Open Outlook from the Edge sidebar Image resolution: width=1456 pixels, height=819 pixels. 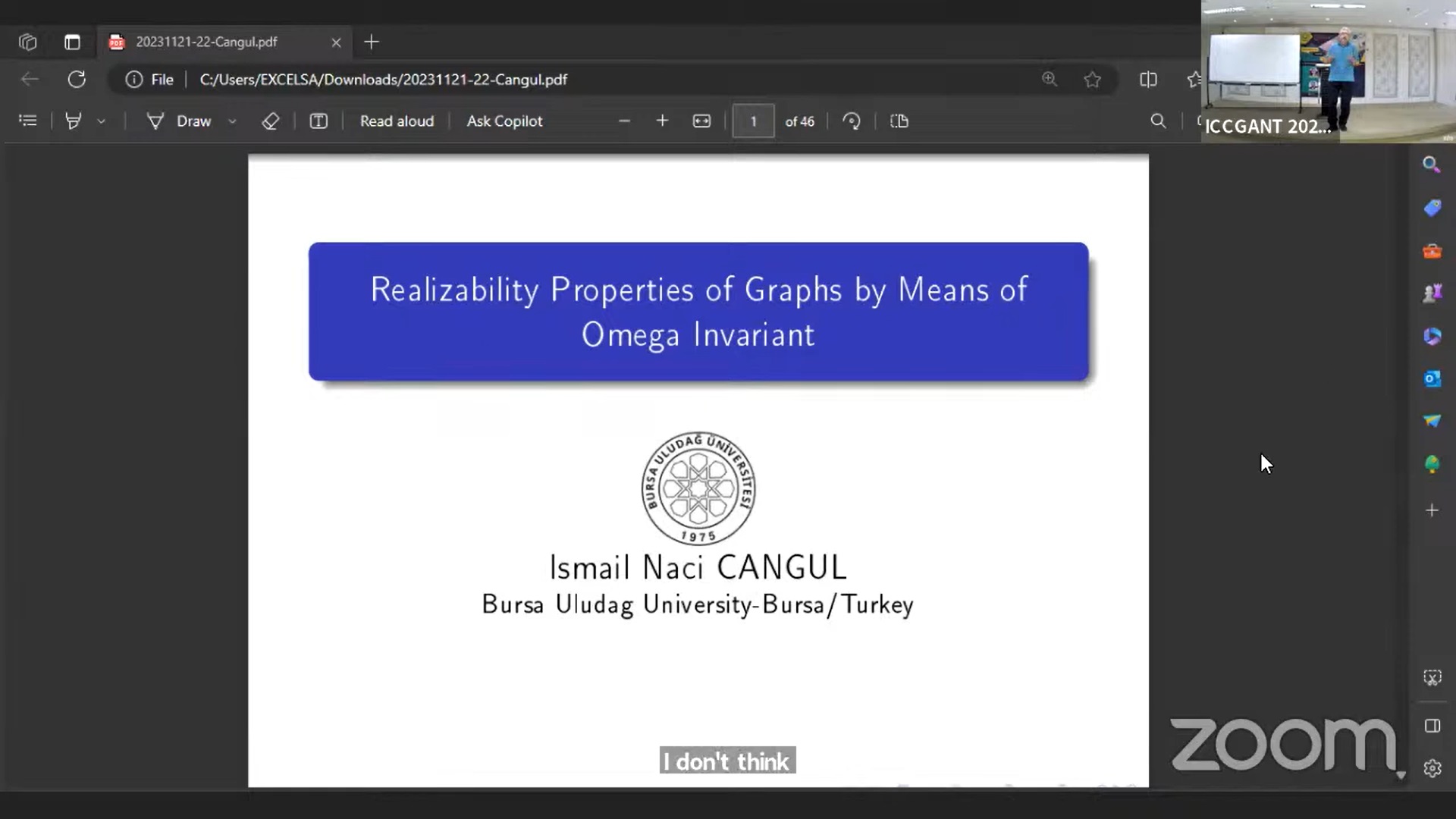pos(1431,378)
